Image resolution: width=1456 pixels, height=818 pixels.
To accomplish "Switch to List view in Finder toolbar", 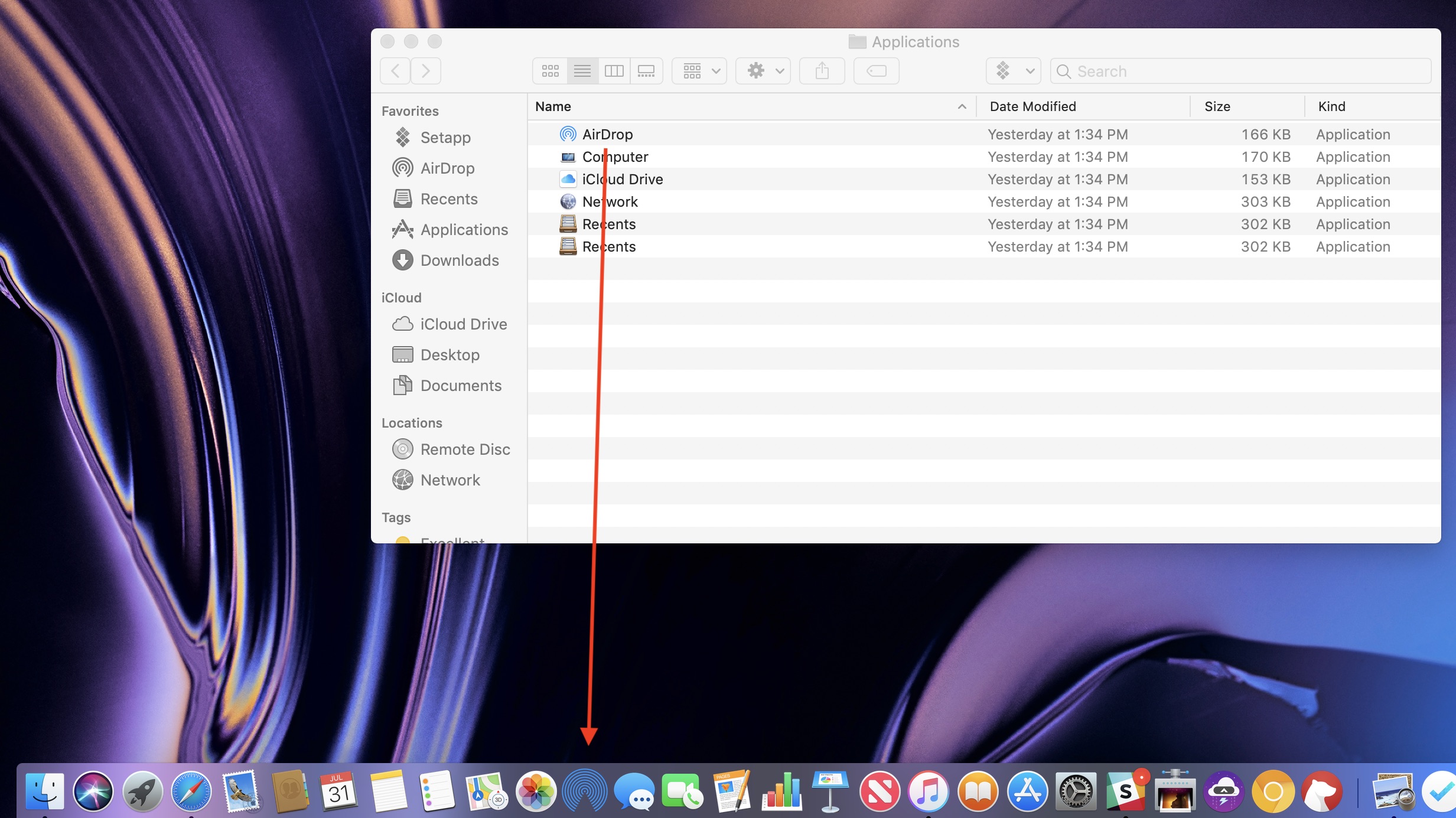I will click(580, 70).
